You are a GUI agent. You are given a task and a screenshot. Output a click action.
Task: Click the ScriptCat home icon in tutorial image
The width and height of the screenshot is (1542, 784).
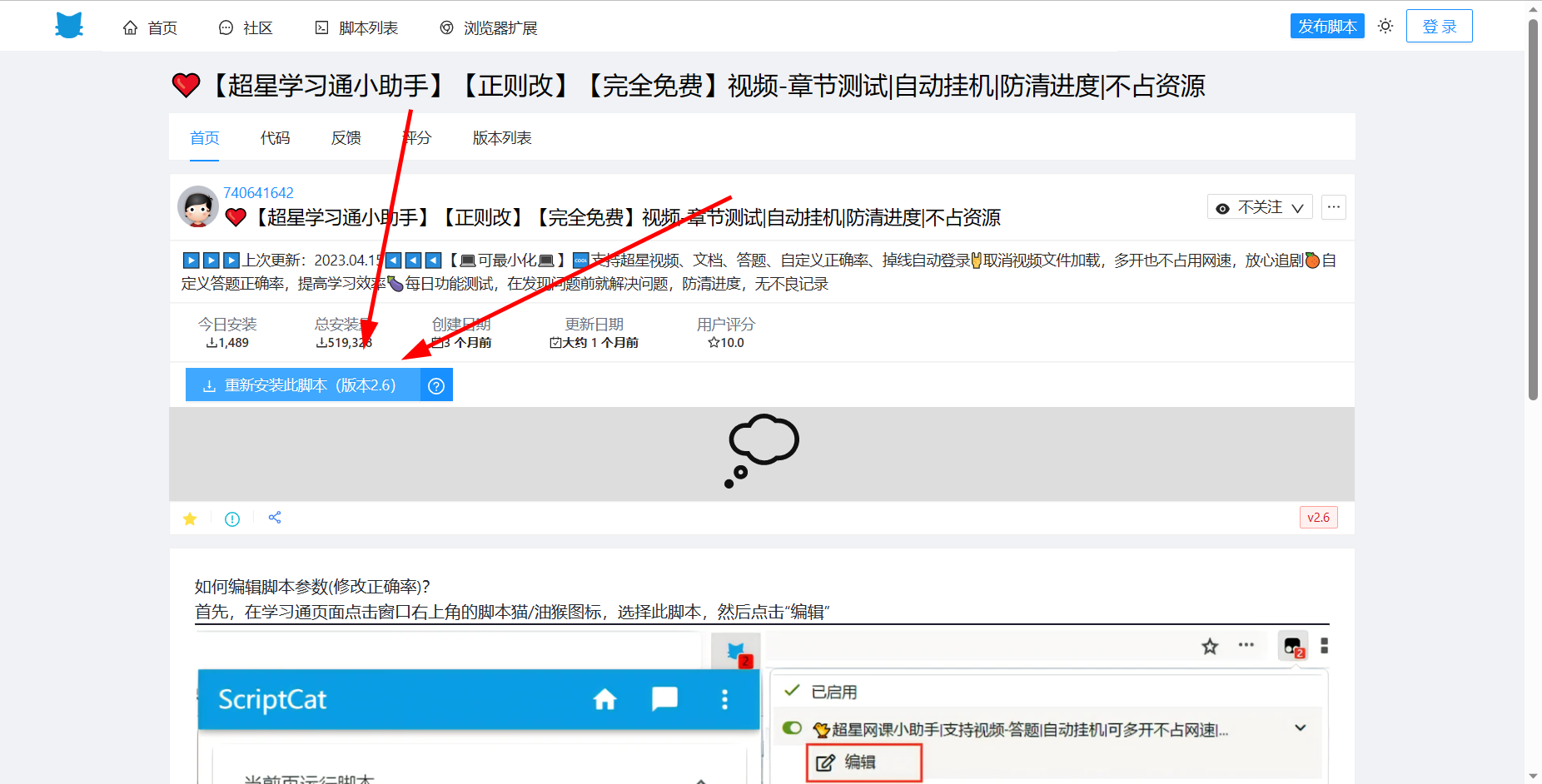(x=604, y=699)
